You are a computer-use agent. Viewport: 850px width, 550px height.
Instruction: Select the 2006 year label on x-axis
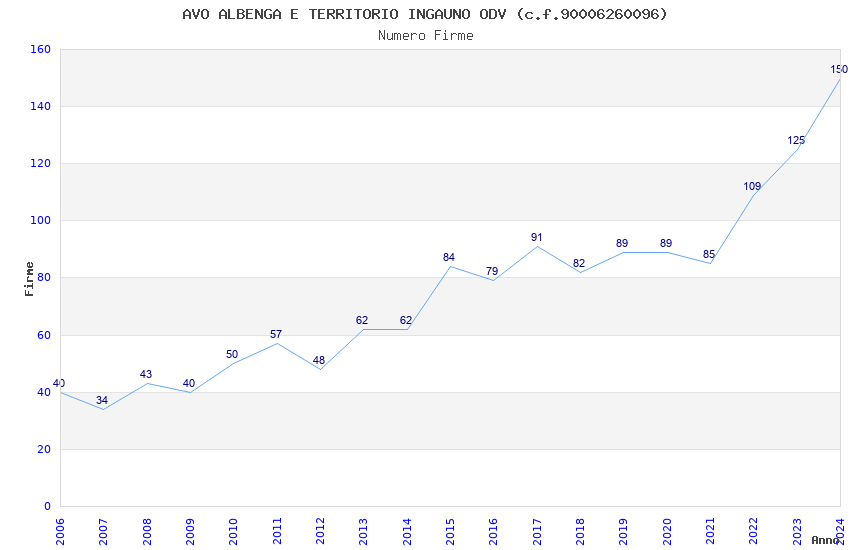[x=60, y=532]
